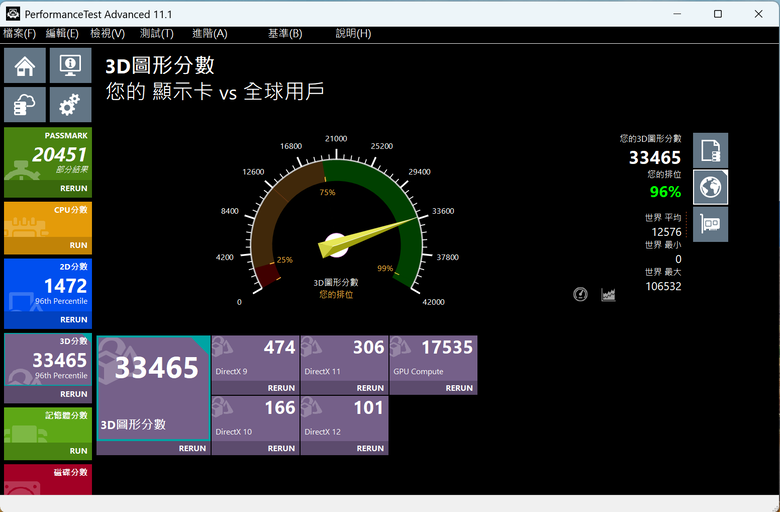Click the DirectX 11 score 306

point(369,347)
